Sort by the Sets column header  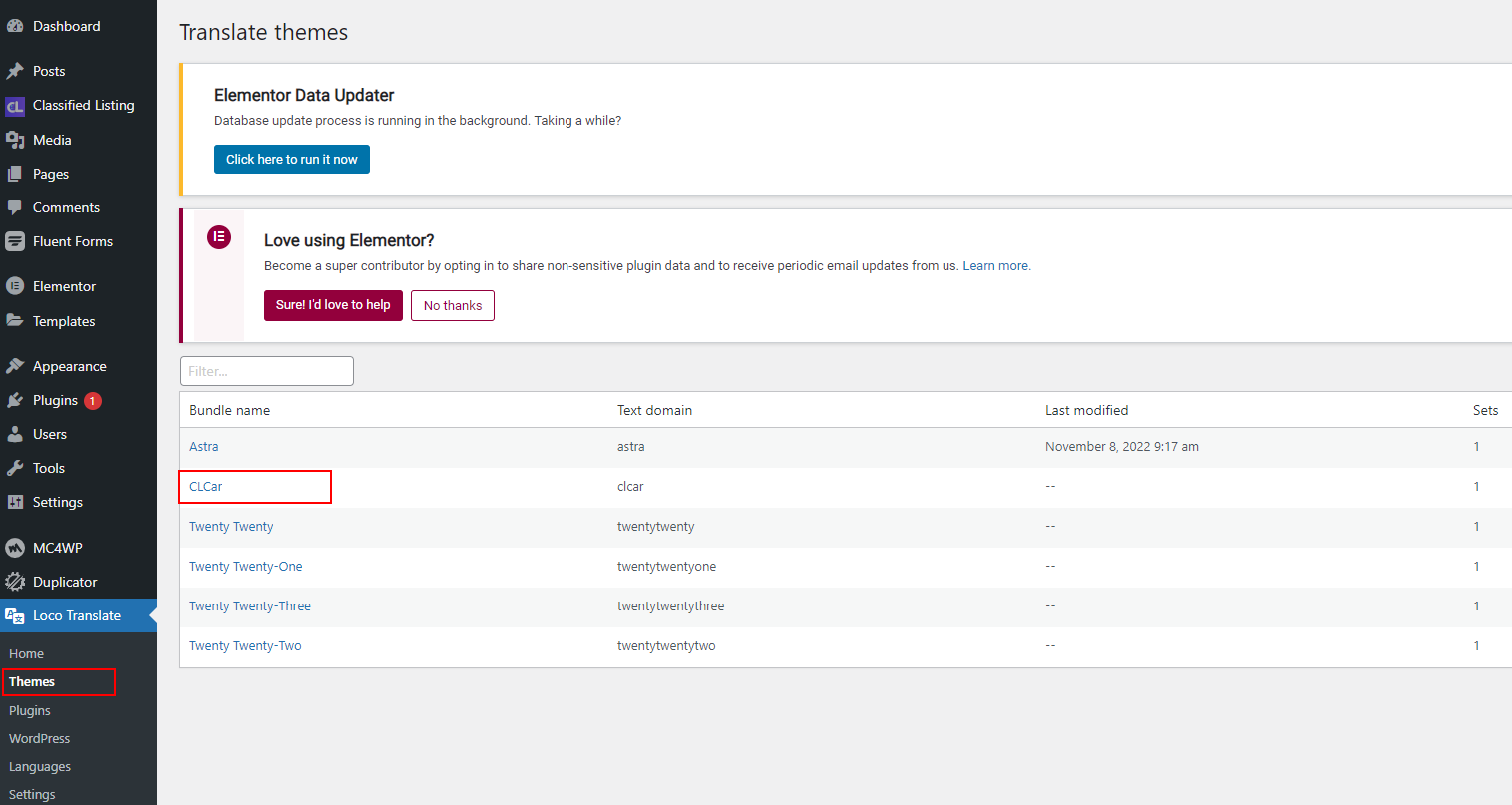click(1486, 410)
